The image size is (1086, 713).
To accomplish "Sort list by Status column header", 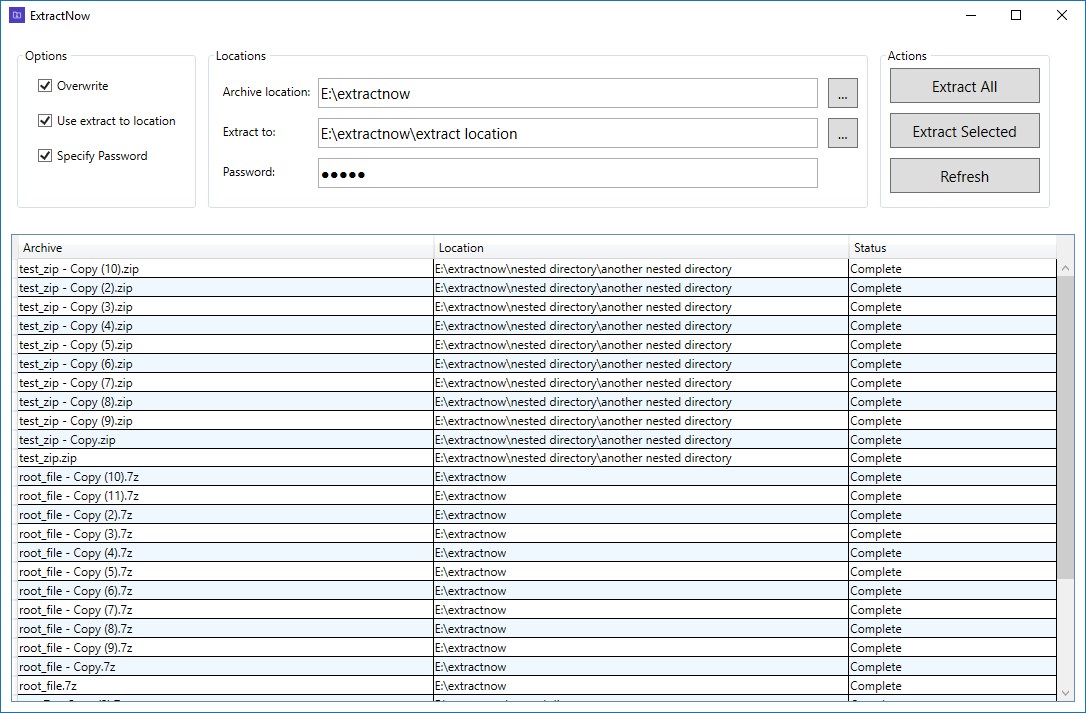I will (x=952, y=247).
